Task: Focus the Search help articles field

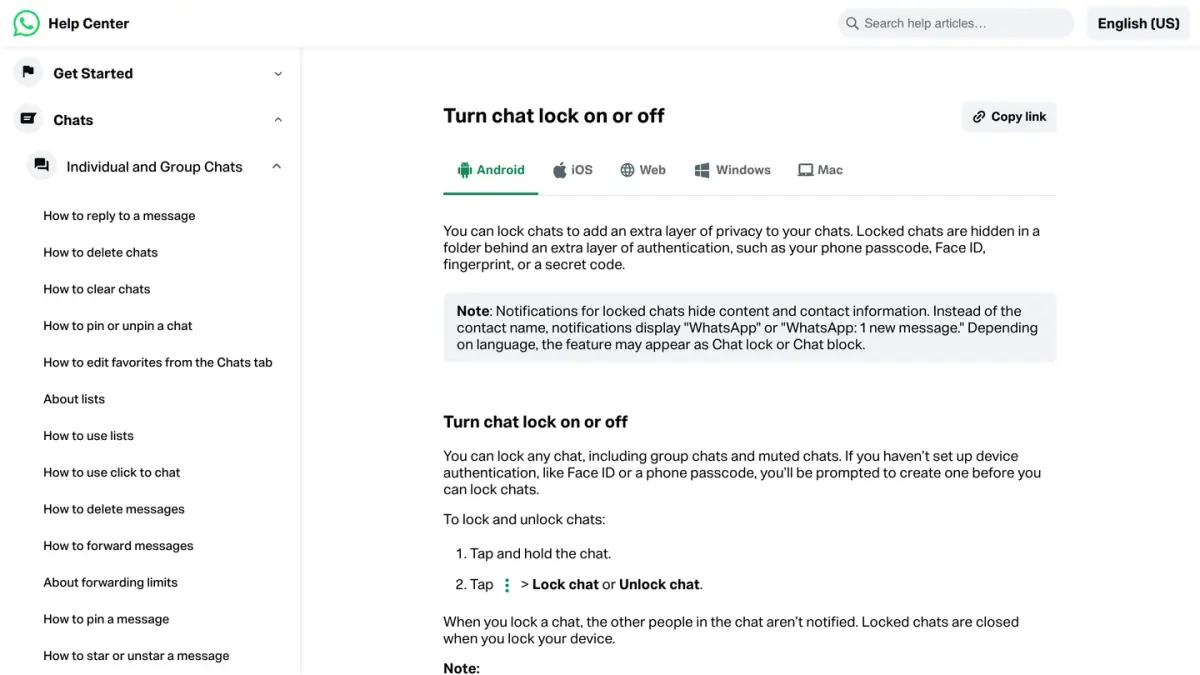Action: point(955,23)
